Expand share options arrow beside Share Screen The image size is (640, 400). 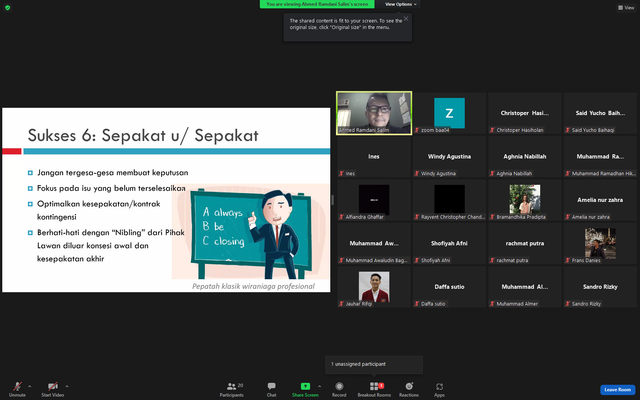click(x=319, y=386)
